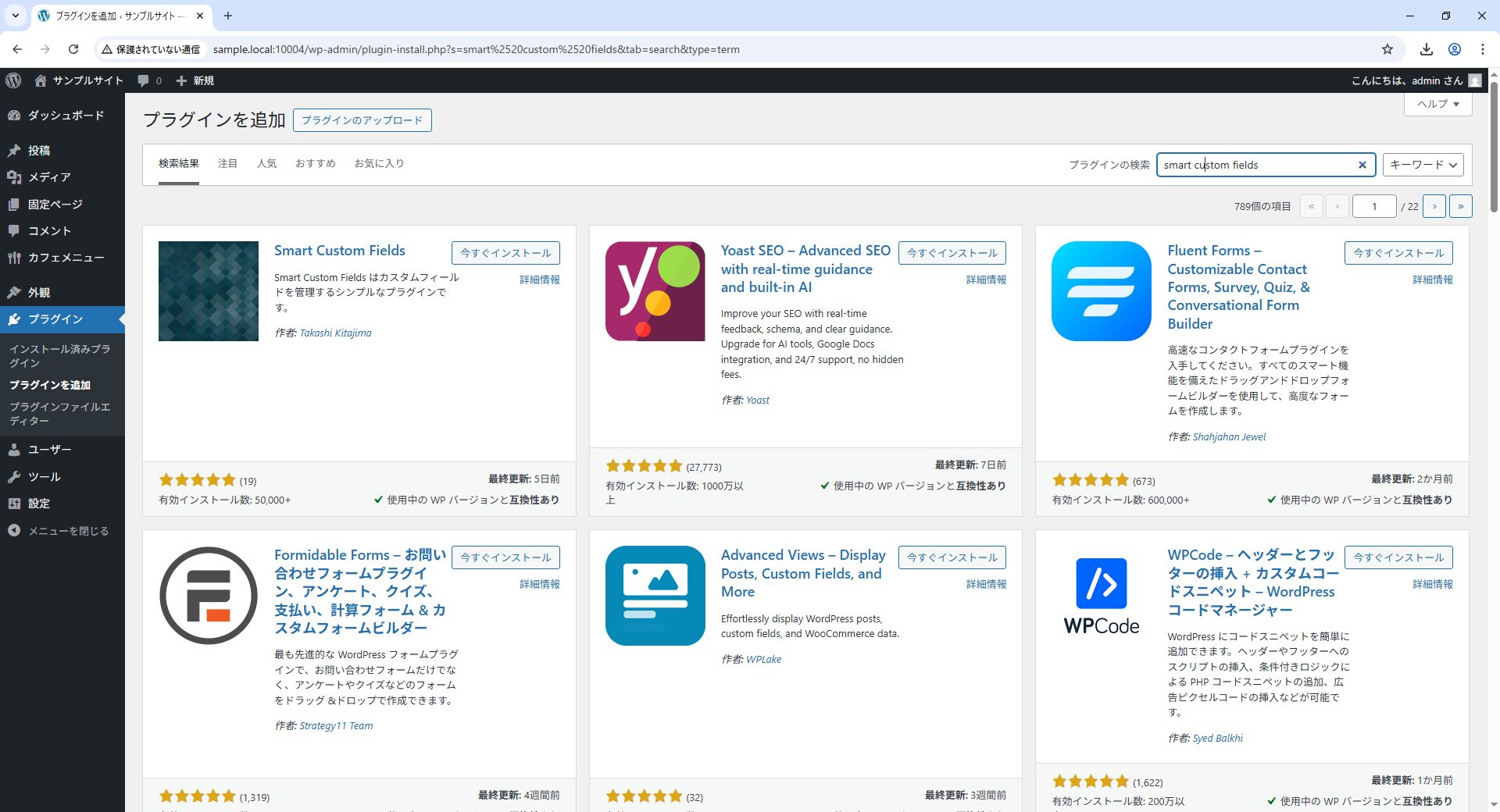
Task: Open browser downloads icon
Action: click(x=1427, y=49)
